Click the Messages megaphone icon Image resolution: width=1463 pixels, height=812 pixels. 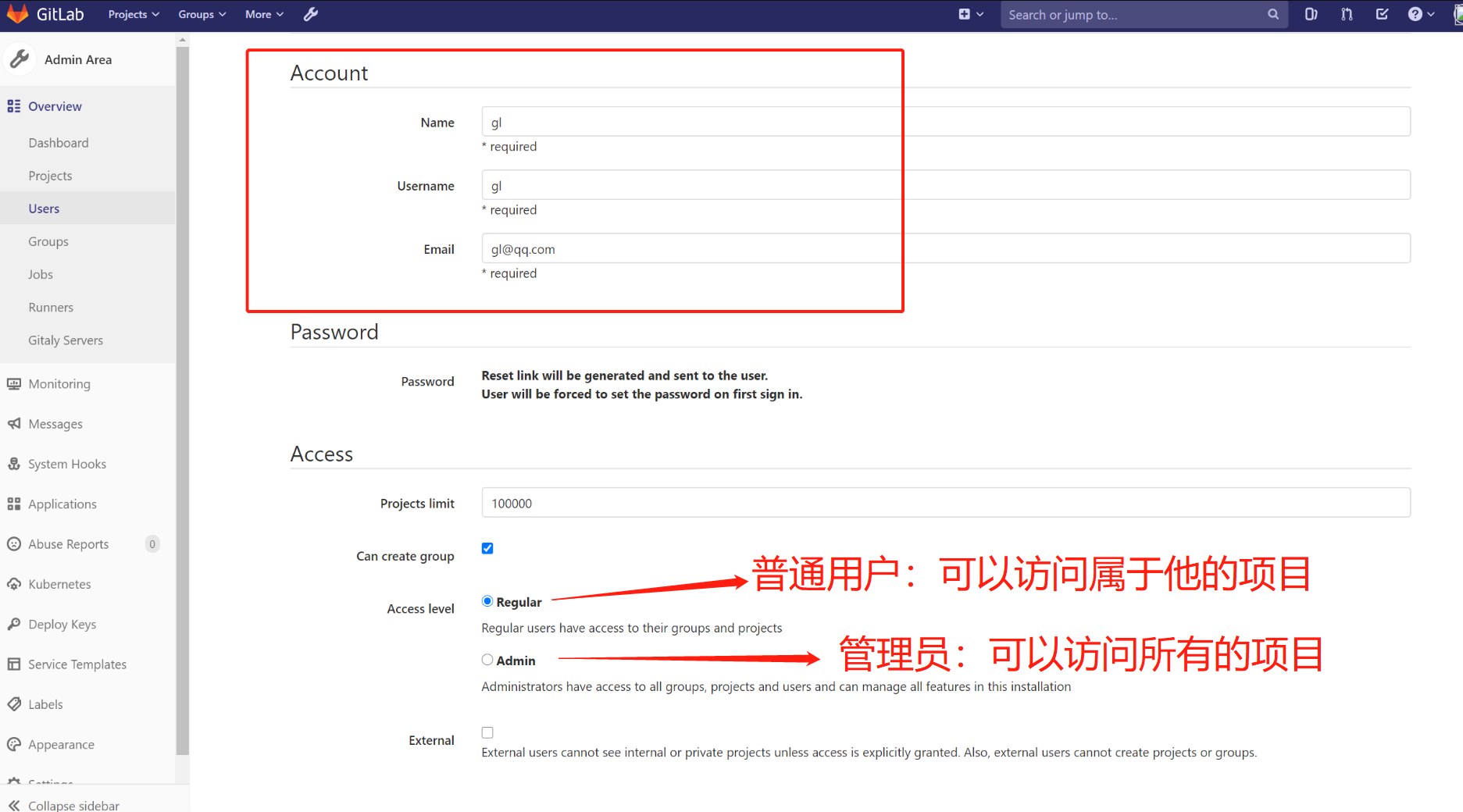tap(14, 424)
